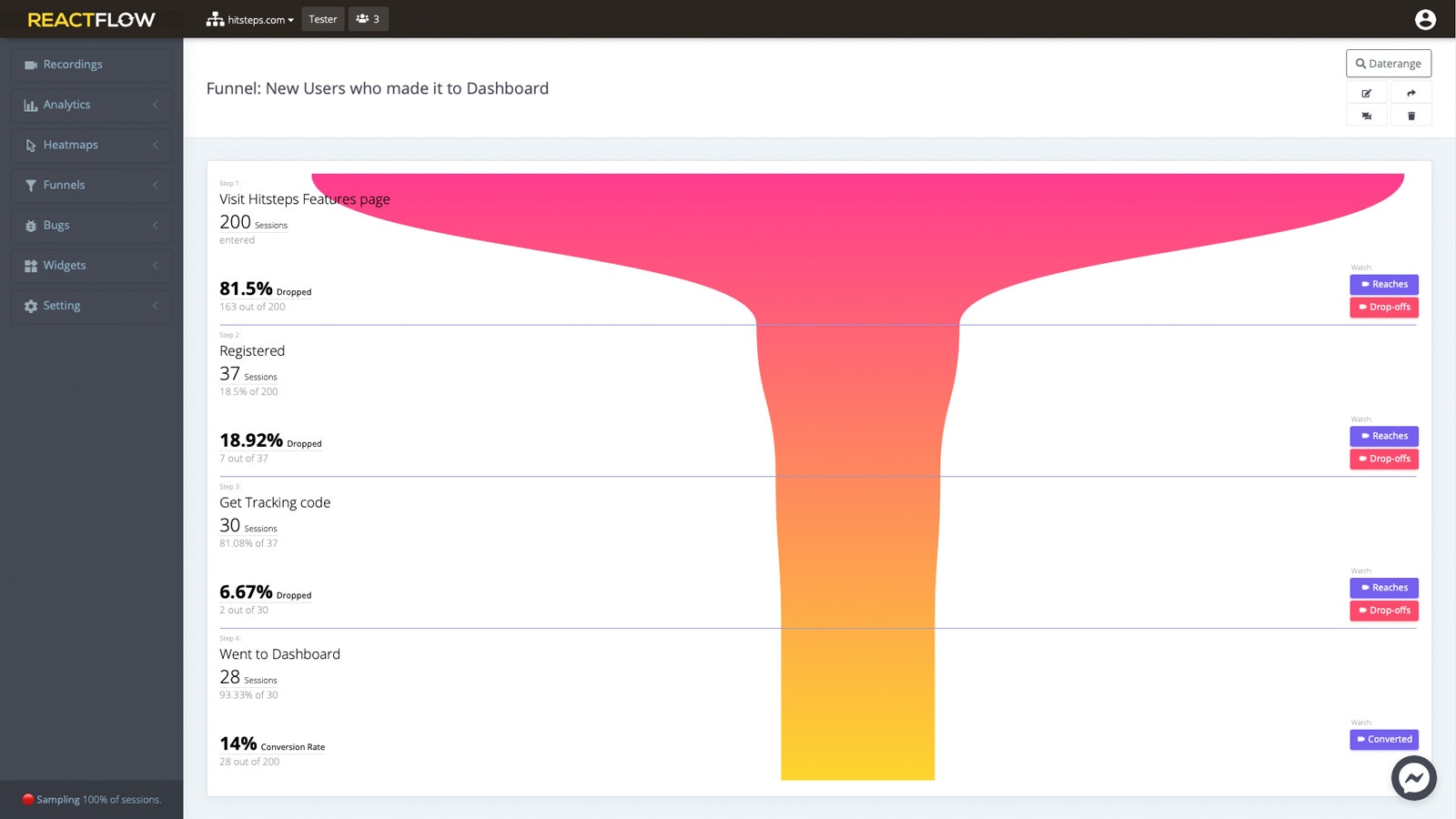Click the watch recordings video icon

(x=1367, y=115)
